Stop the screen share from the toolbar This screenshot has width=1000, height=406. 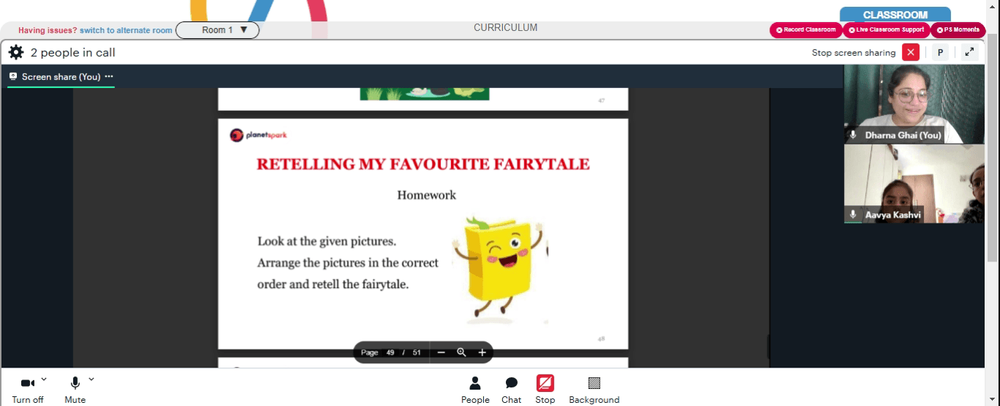pyautogui.click(x=545, y=389)
